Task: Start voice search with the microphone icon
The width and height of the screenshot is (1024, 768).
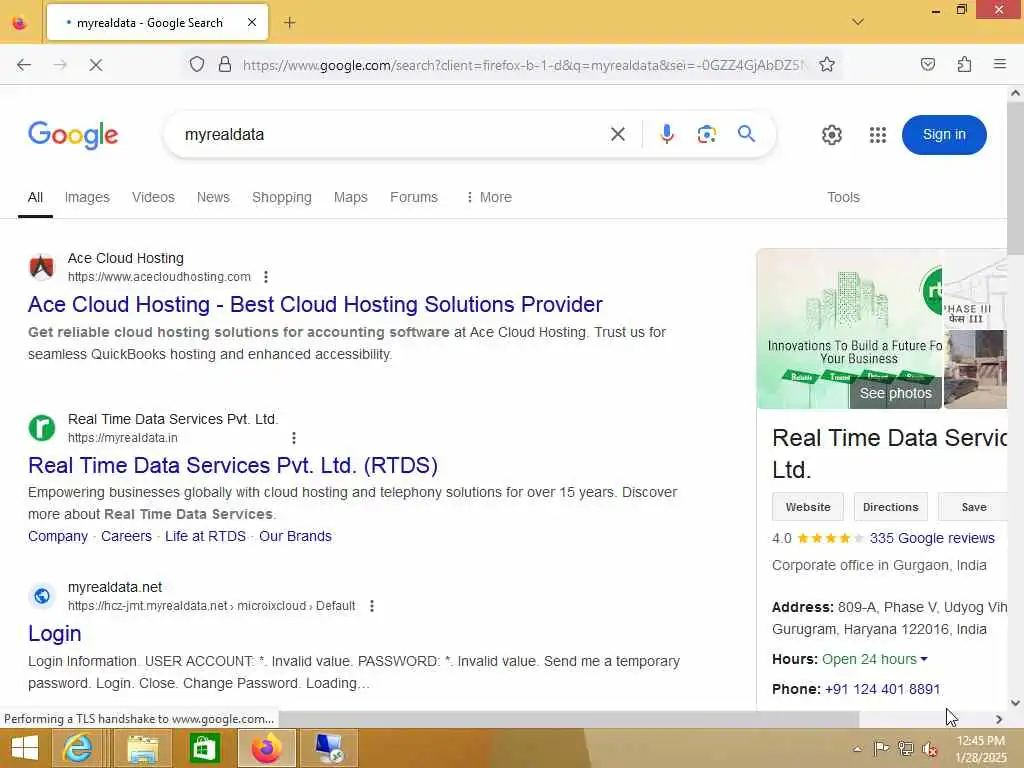Action: coord(666,135)
